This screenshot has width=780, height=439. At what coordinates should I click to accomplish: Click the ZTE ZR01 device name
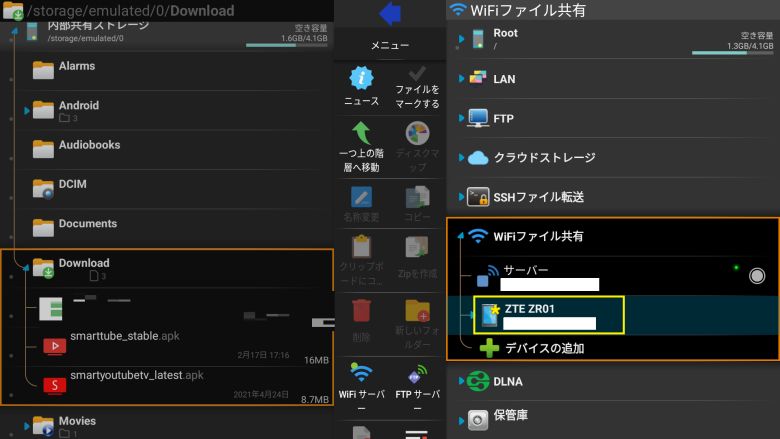(530, 309)
